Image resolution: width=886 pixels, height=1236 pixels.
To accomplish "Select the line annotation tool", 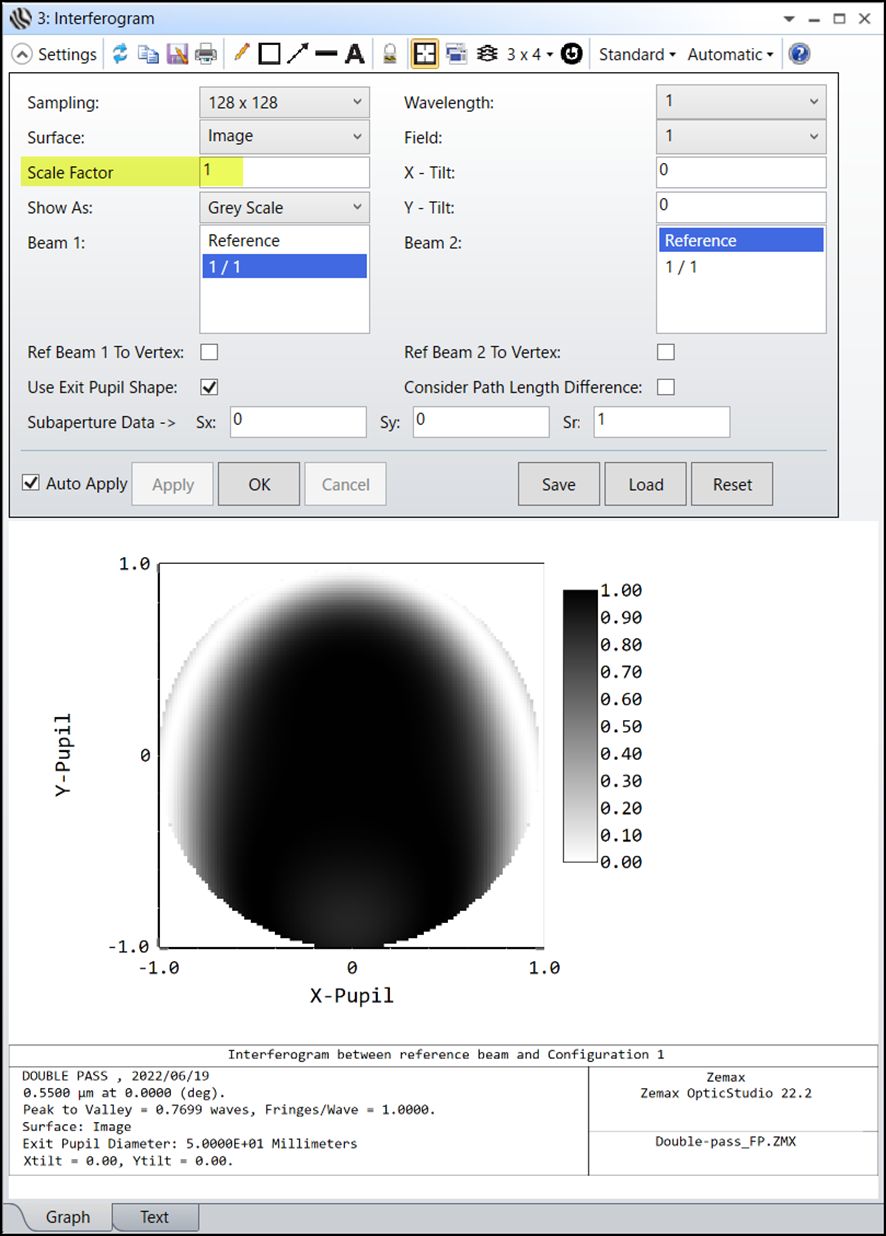I will point(326,54).
